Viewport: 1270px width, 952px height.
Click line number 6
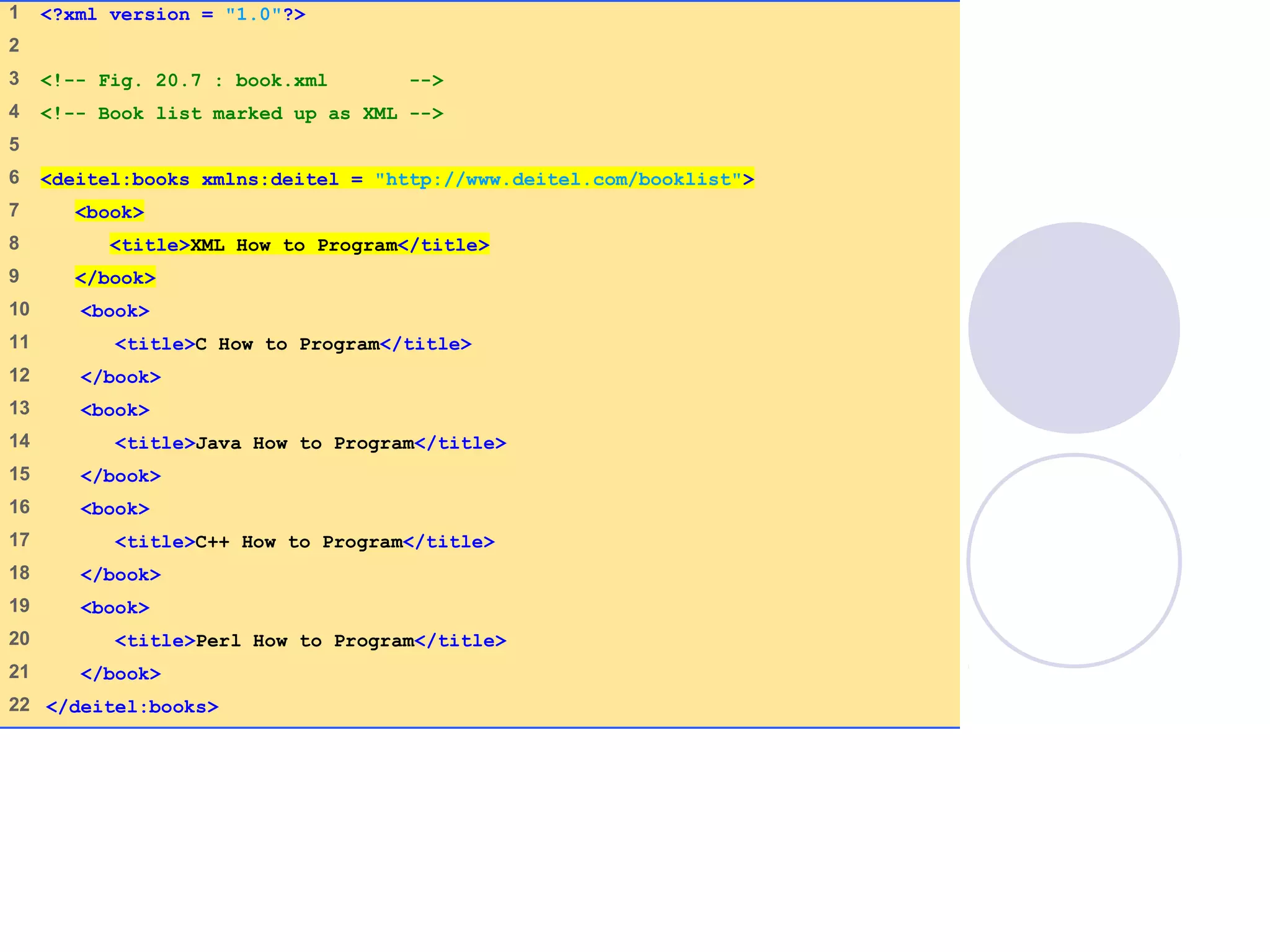point(14,177)
